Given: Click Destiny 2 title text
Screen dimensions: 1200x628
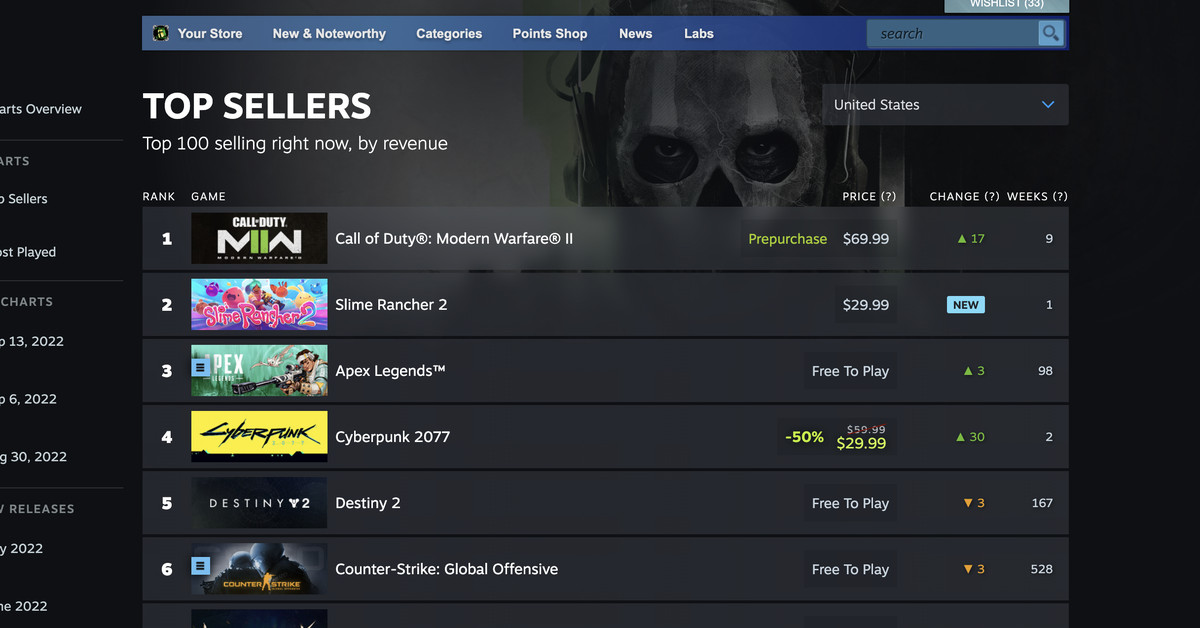Looking at the screenshot, I should coord(367,503).
